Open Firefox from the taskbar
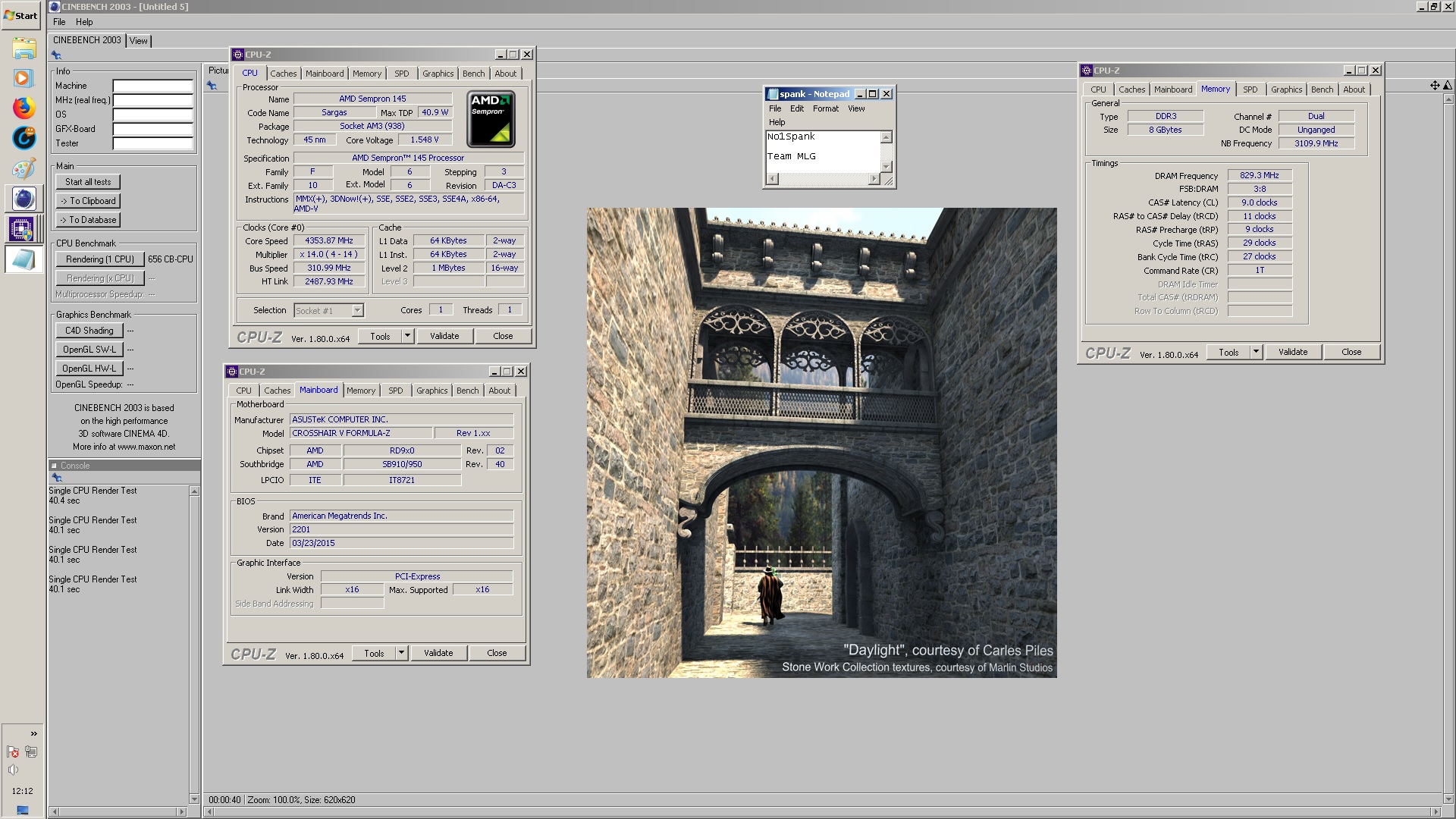This screenshot has width=1456, height=819. (x=24, y=108)
